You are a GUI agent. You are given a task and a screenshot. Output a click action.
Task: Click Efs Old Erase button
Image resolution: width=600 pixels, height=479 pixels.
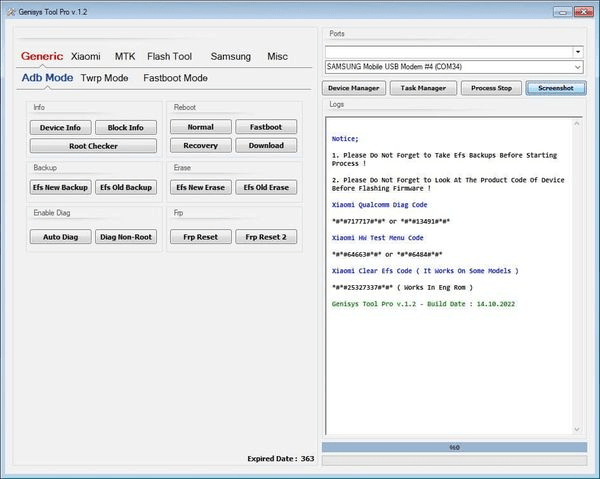coord(266,187)
